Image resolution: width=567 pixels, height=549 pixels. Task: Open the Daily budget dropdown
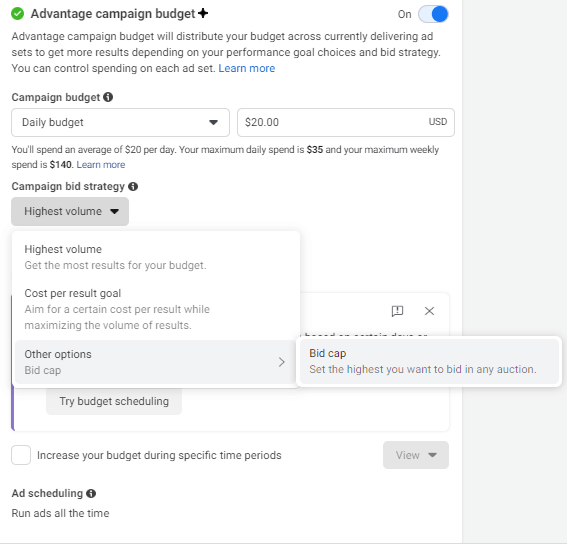pos(120,122)
